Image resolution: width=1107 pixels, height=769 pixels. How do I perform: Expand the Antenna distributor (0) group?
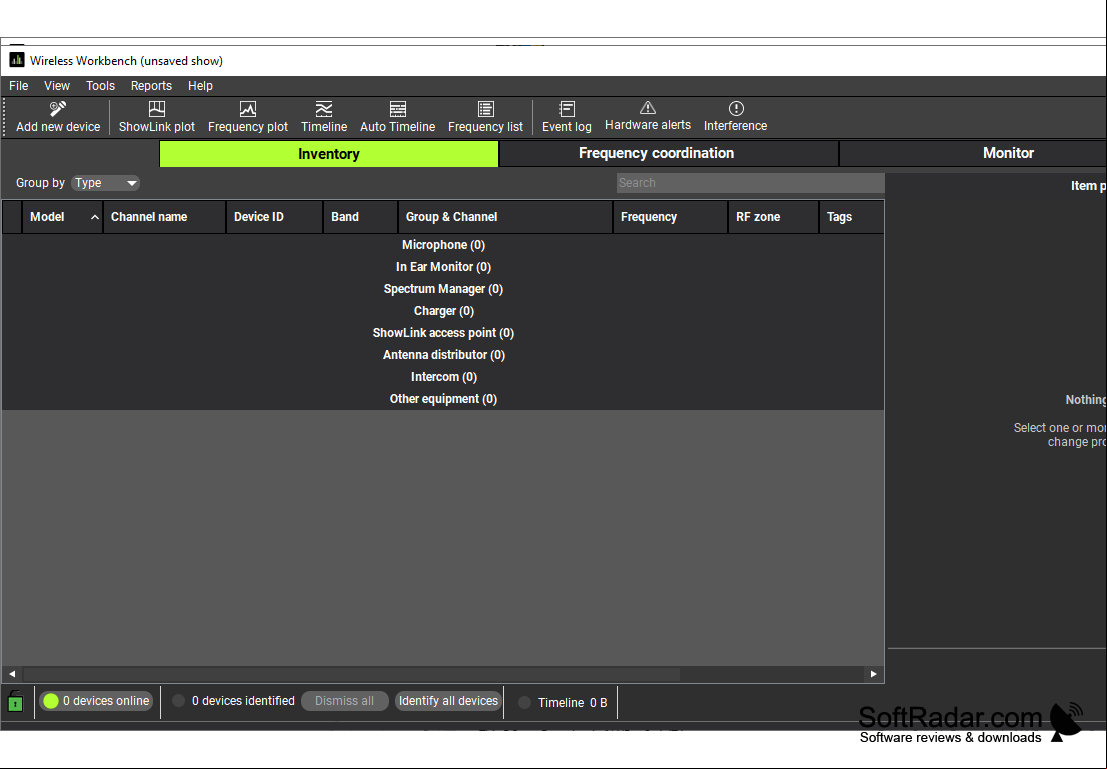click(443, 354)
